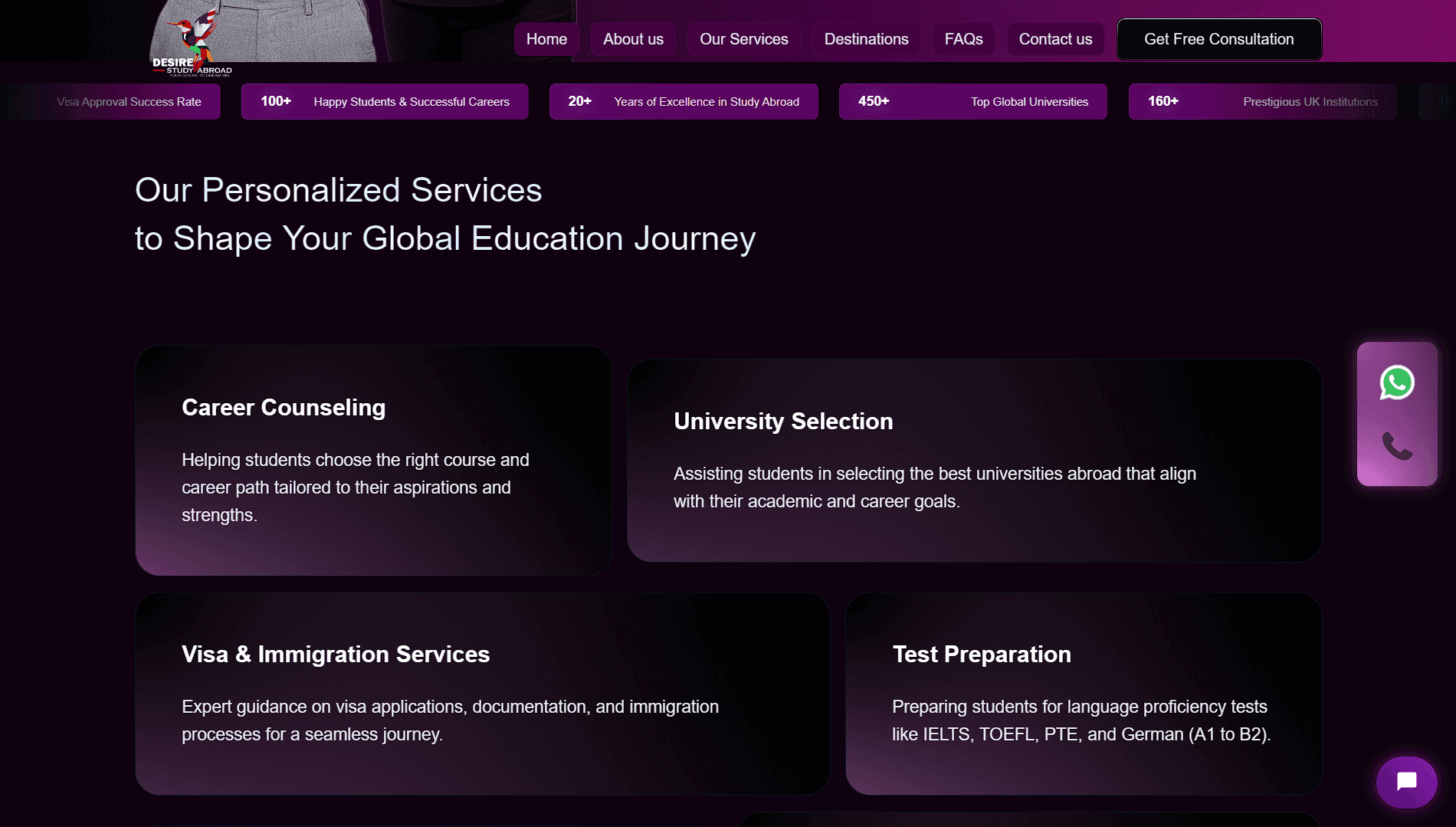Click the Test Preparation description text

(1081, 720)
